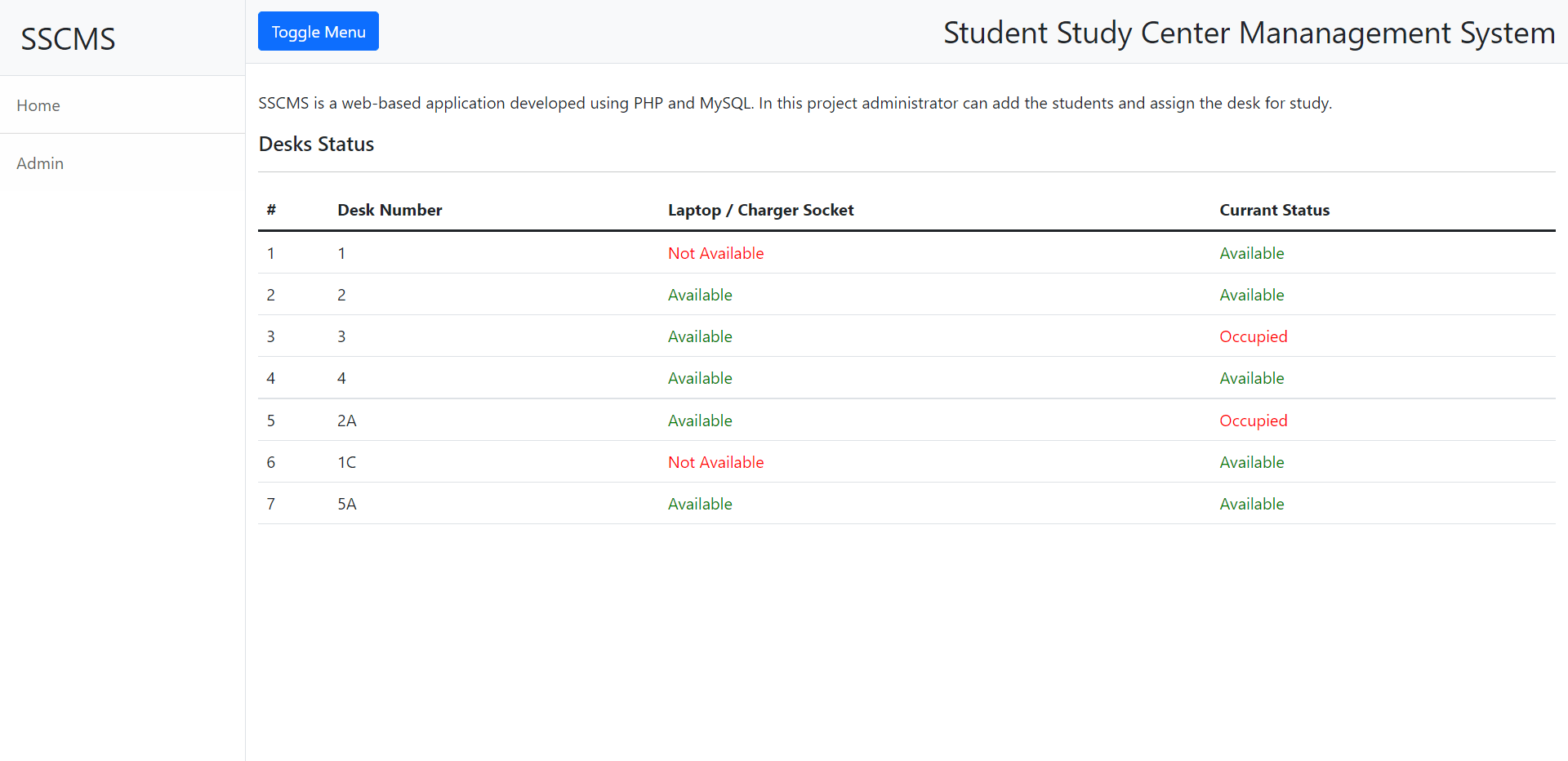Click the SSCMS logo
The width and height of the screenshot is (1568, 761).
[68, 38]
